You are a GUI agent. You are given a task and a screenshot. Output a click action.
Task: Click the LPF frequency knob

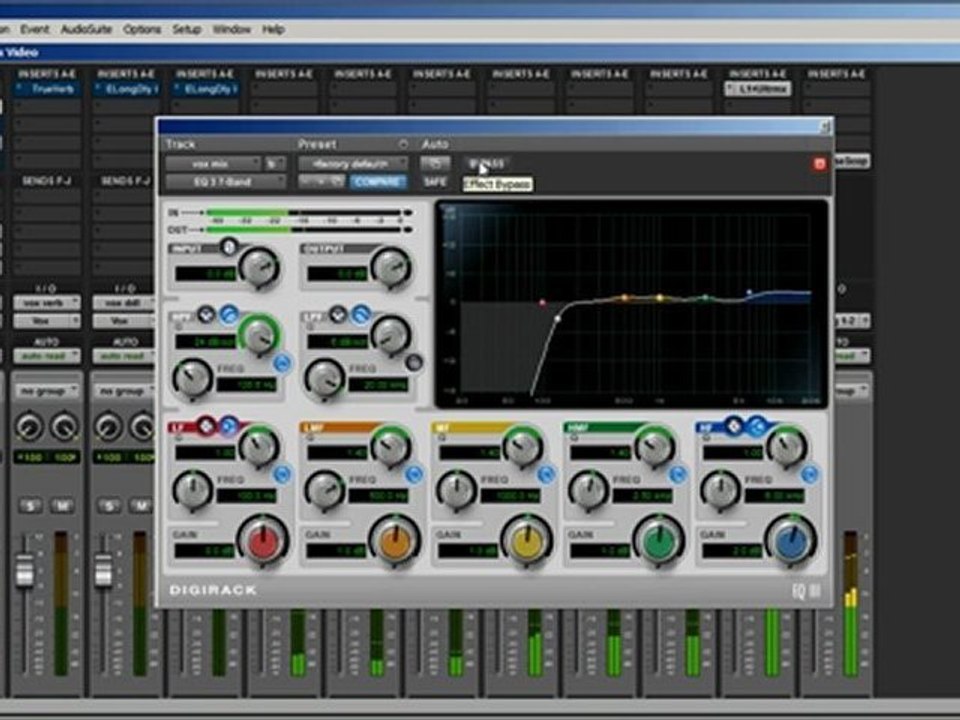324,380
